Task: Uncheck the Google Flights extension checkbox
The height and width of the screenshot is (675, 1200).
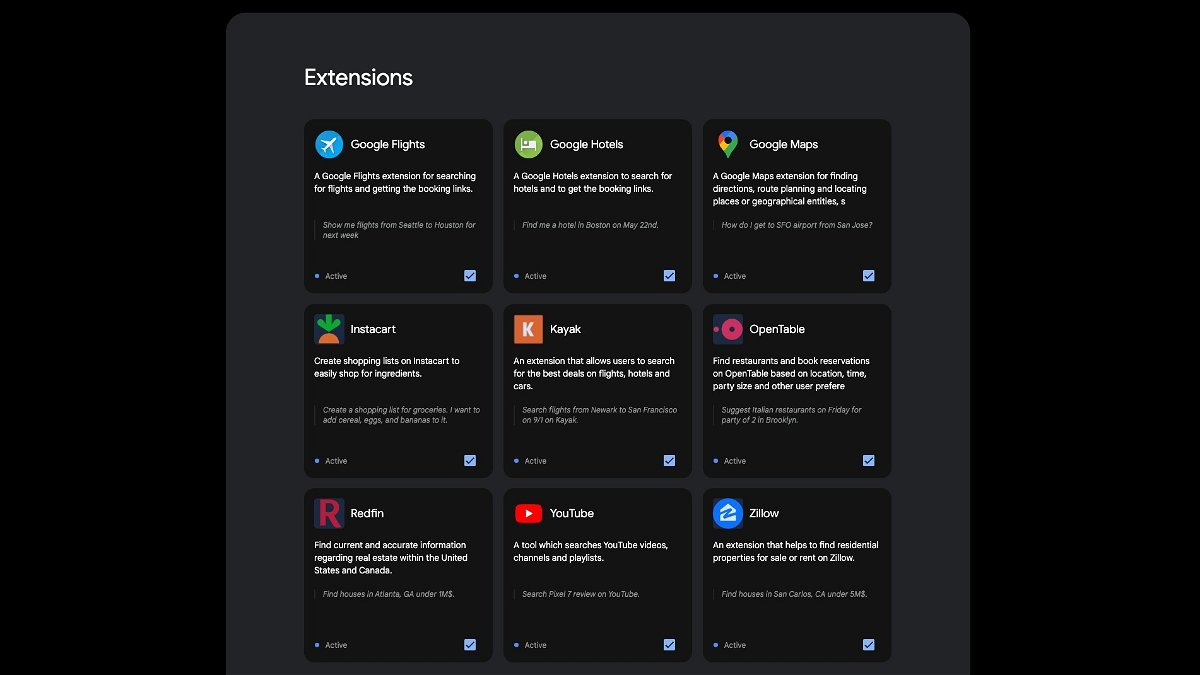Action: (x=470, y=276)
